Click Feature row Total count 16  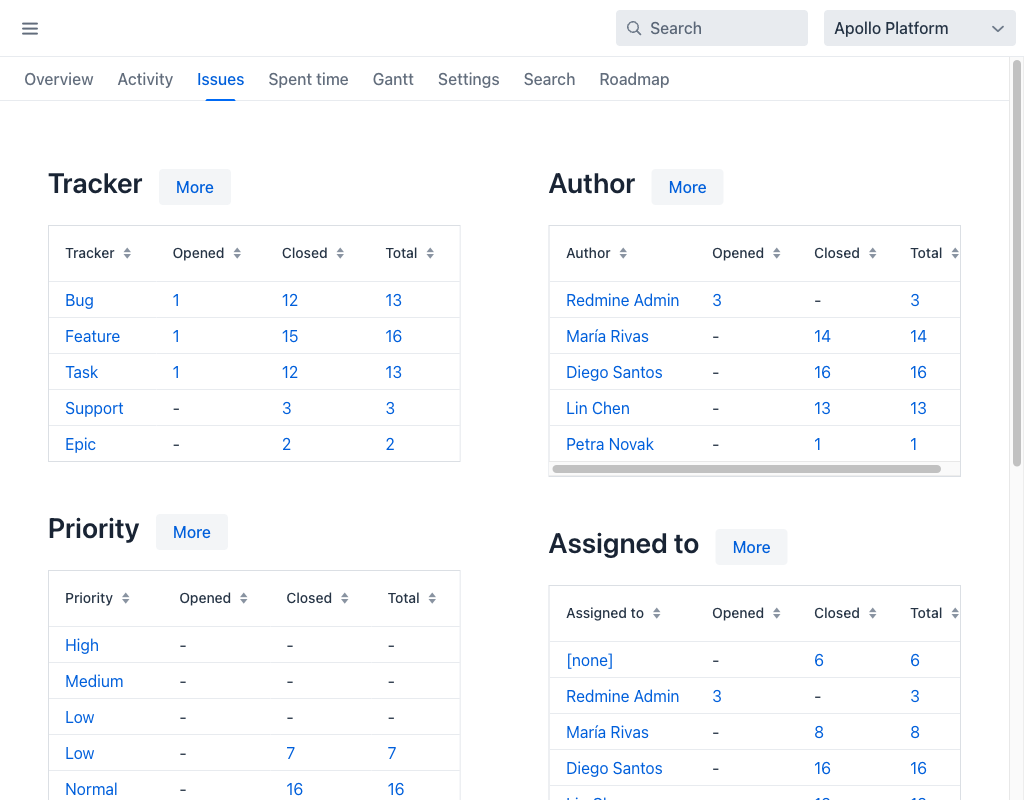[393, 336]
